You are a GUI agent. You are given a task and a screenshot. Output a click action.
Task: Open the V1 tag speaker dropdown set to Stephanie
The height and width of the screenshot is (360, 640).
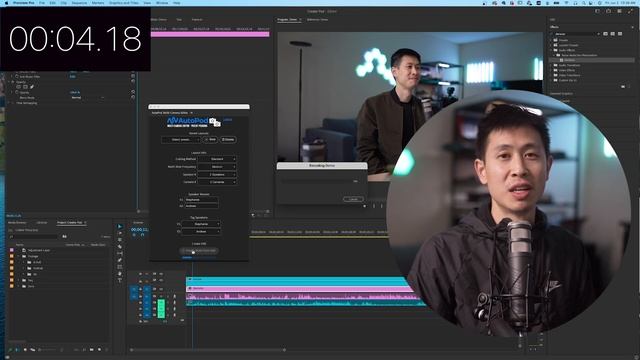pyautogui.click(x=201, y=224)
